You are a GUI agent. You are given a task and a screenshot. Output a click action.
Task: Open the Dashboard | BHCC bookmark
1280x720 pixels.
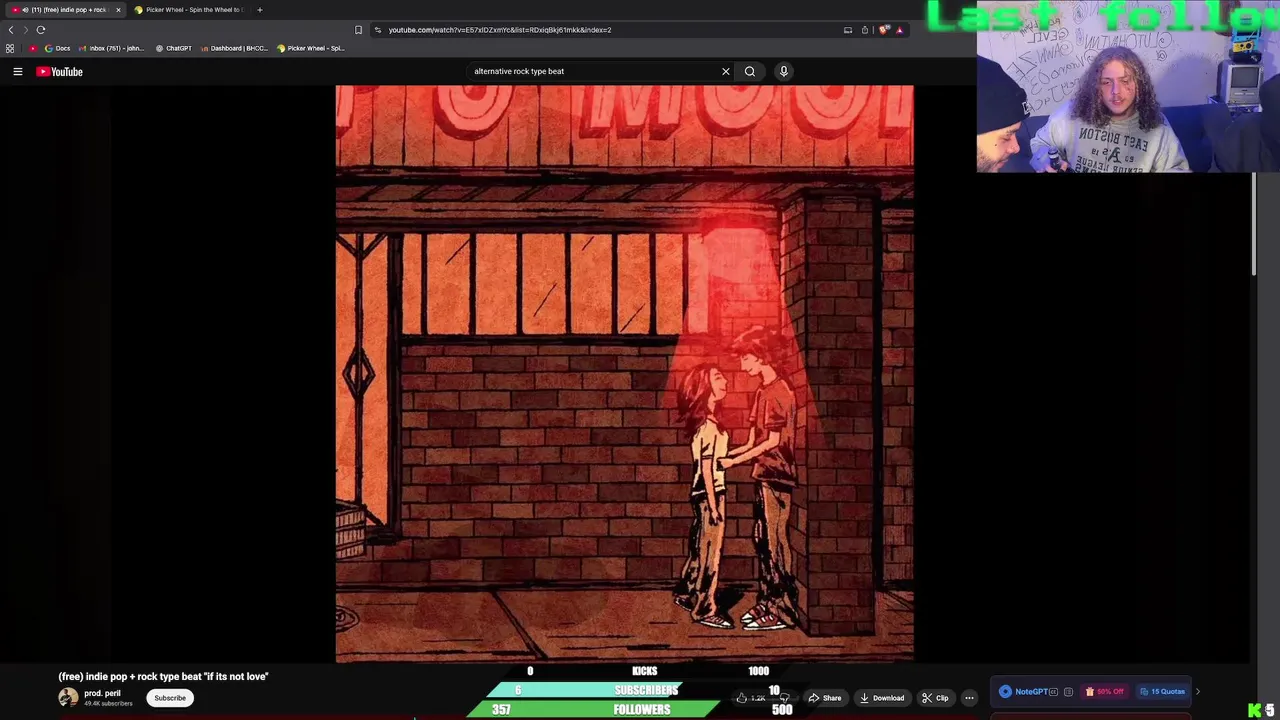tap(234, 48)
